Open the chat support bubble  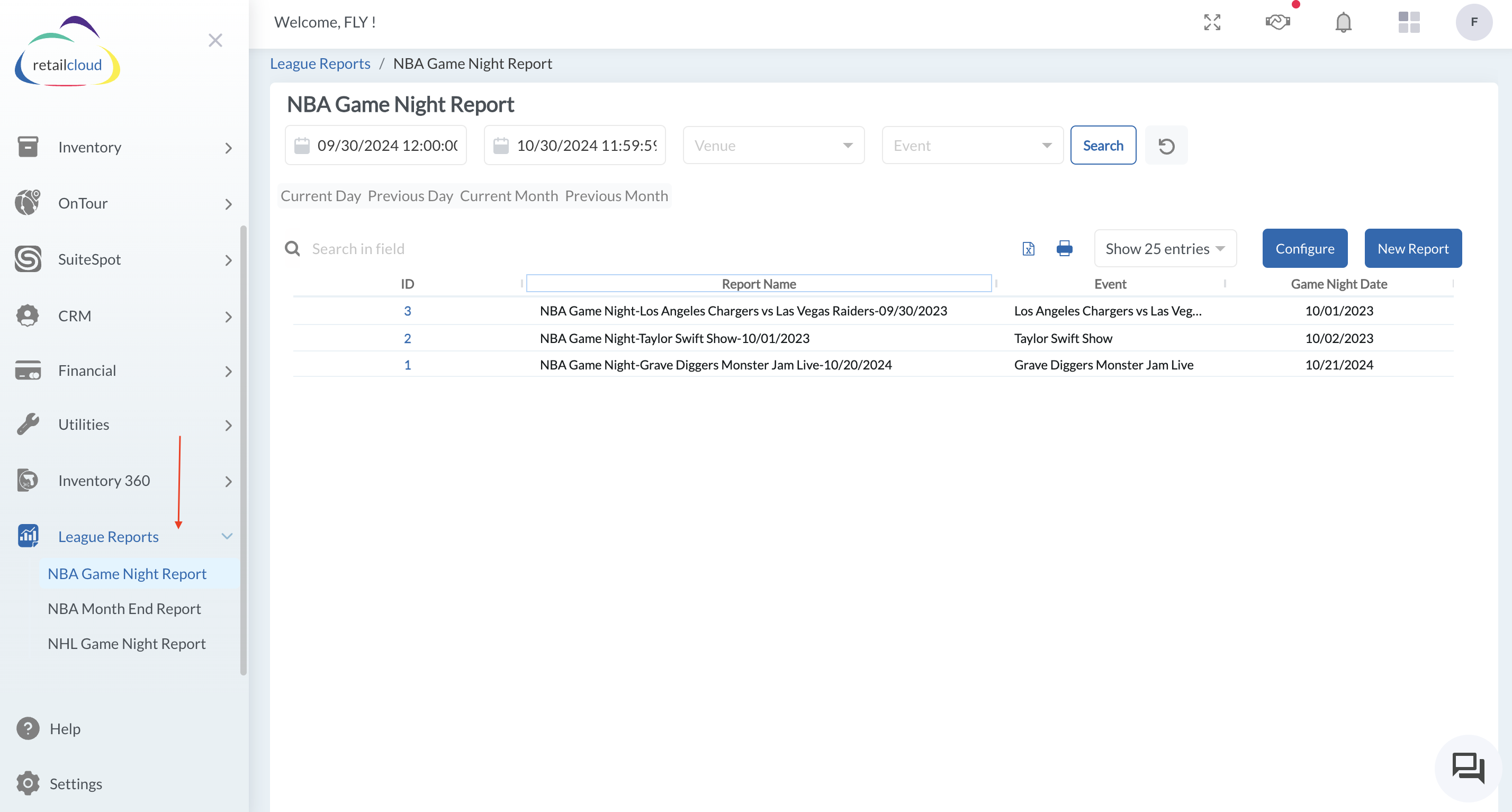point(1468,768)
